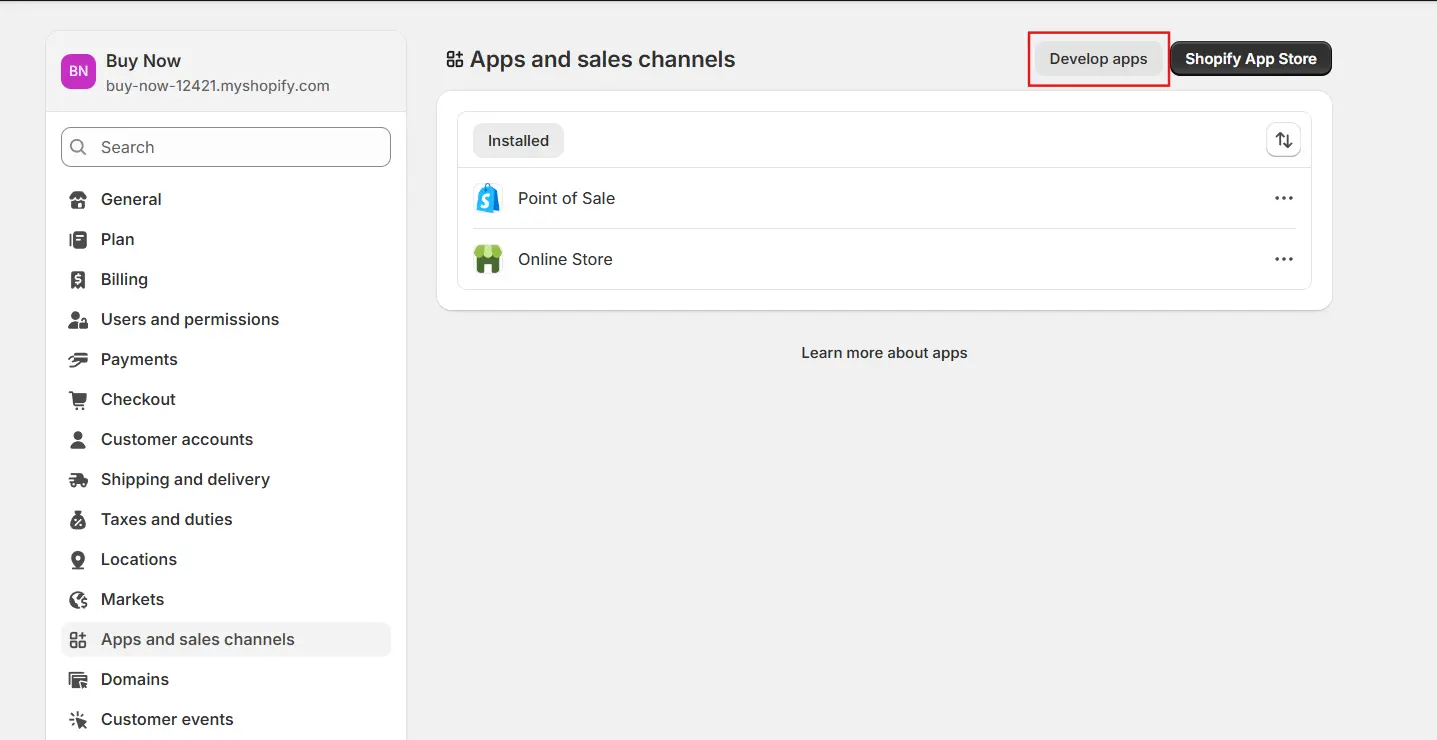Image resolution: width=1437 pixels, height=740 pixels.
Task: Click the Point of Sale app icon
Action: pos(488,198)
